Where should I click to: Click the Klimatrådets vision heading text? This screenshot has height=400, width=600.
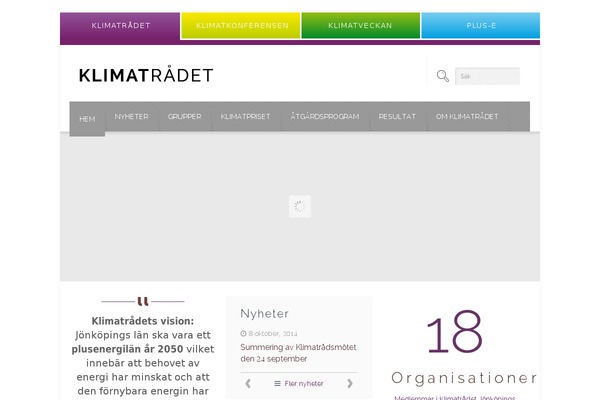(x=143, y=321)
